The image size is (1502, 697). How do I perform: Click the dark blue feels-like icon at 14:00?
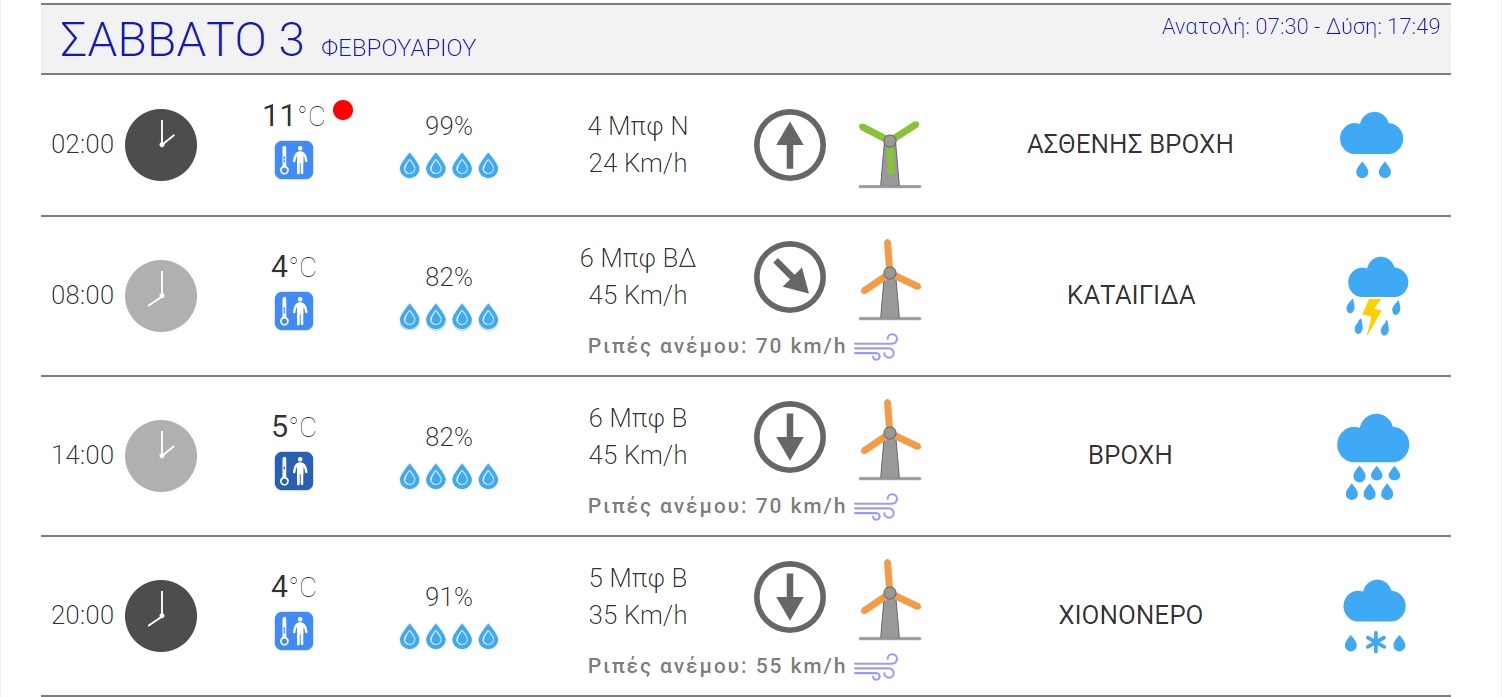294,471
